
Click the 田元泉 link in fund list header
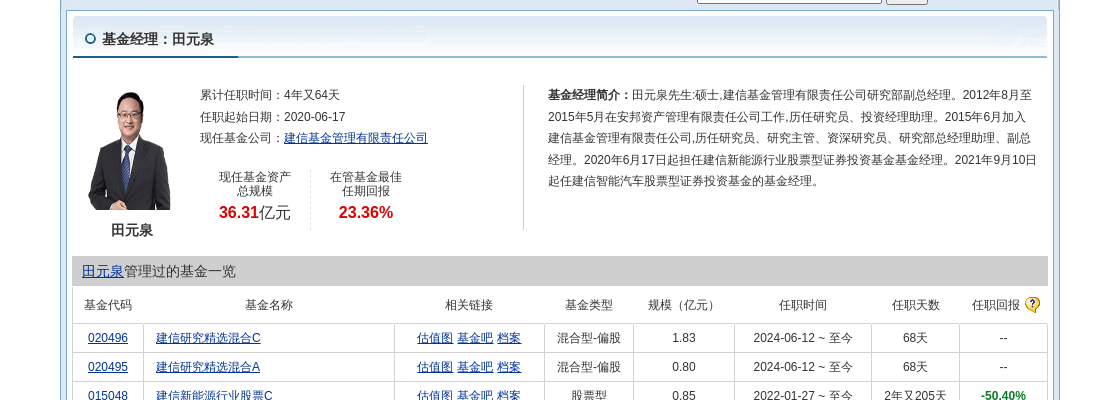(102, 271)
